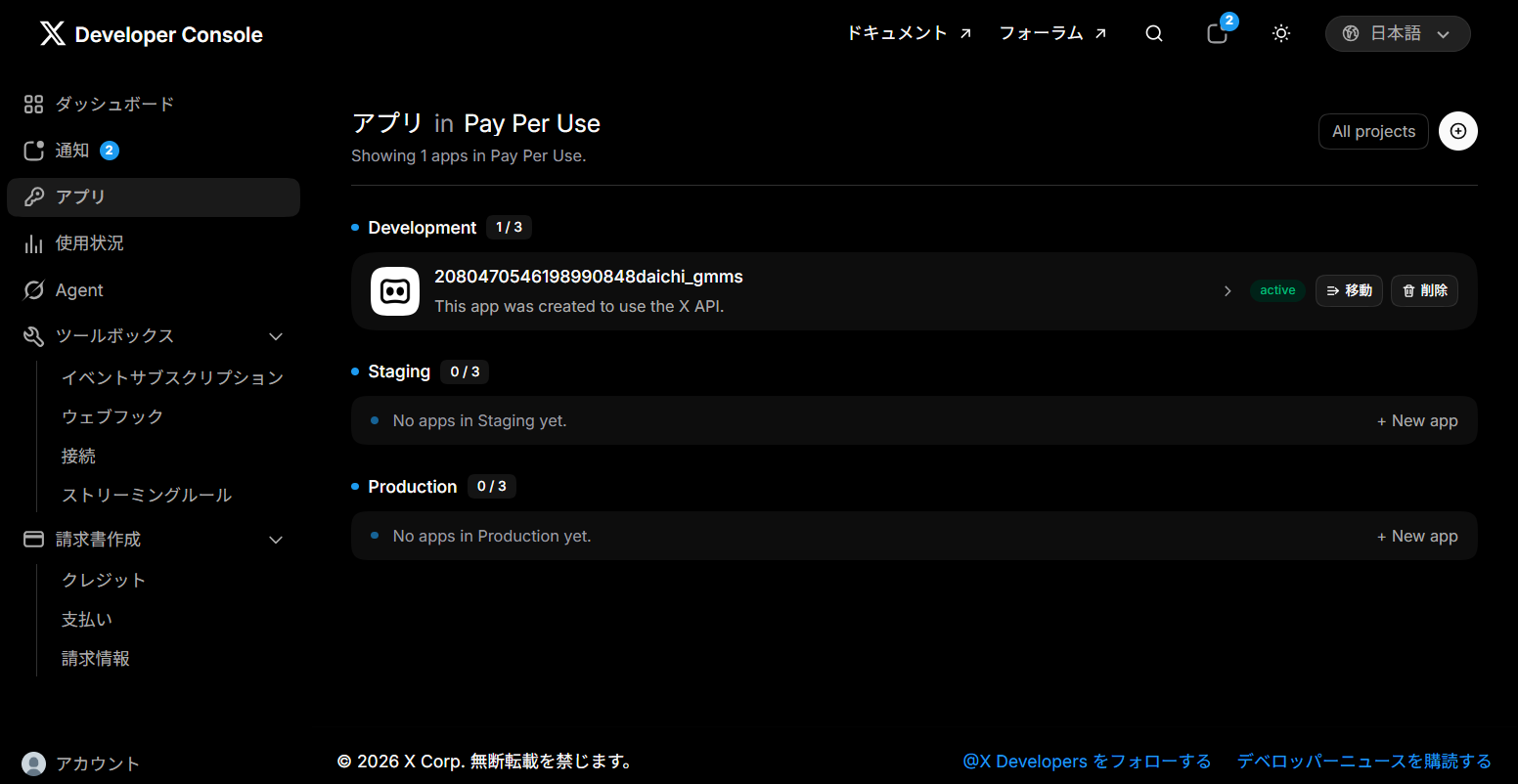Click the Development 1 / 3 count badge

point(509,228)
